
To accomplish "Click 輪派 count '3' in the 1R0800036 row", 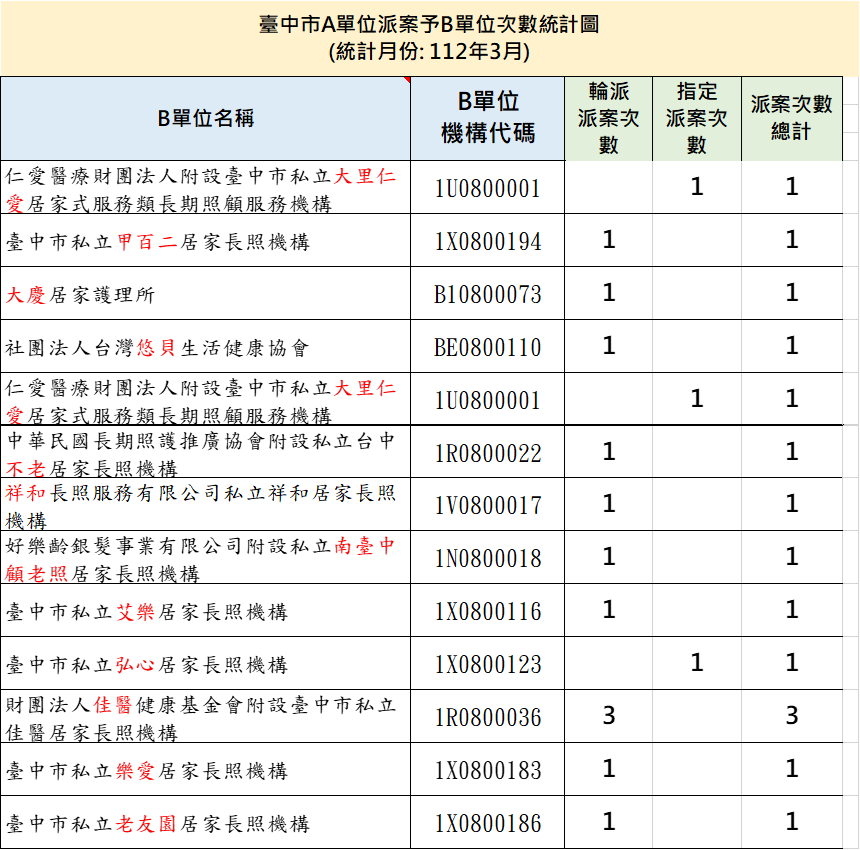I will 609,716.
